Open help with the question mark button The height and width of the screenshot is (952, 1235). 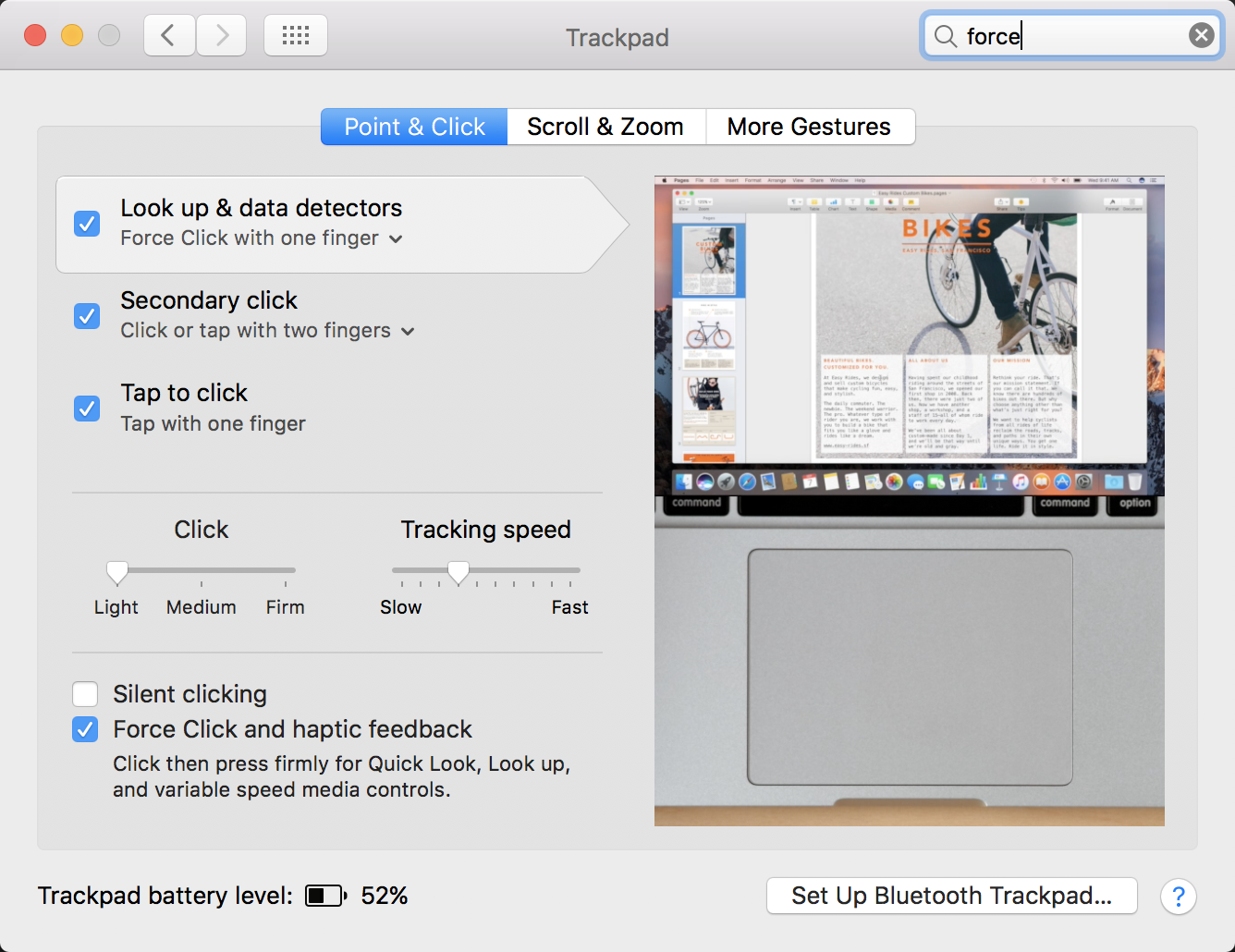(1178, 896)
